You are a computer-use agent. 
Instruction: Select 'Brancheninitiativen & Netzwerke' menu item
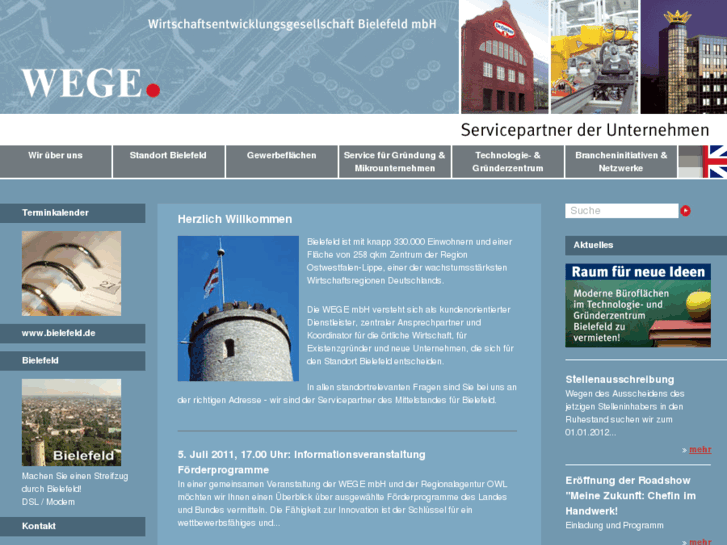pos(621,161)
